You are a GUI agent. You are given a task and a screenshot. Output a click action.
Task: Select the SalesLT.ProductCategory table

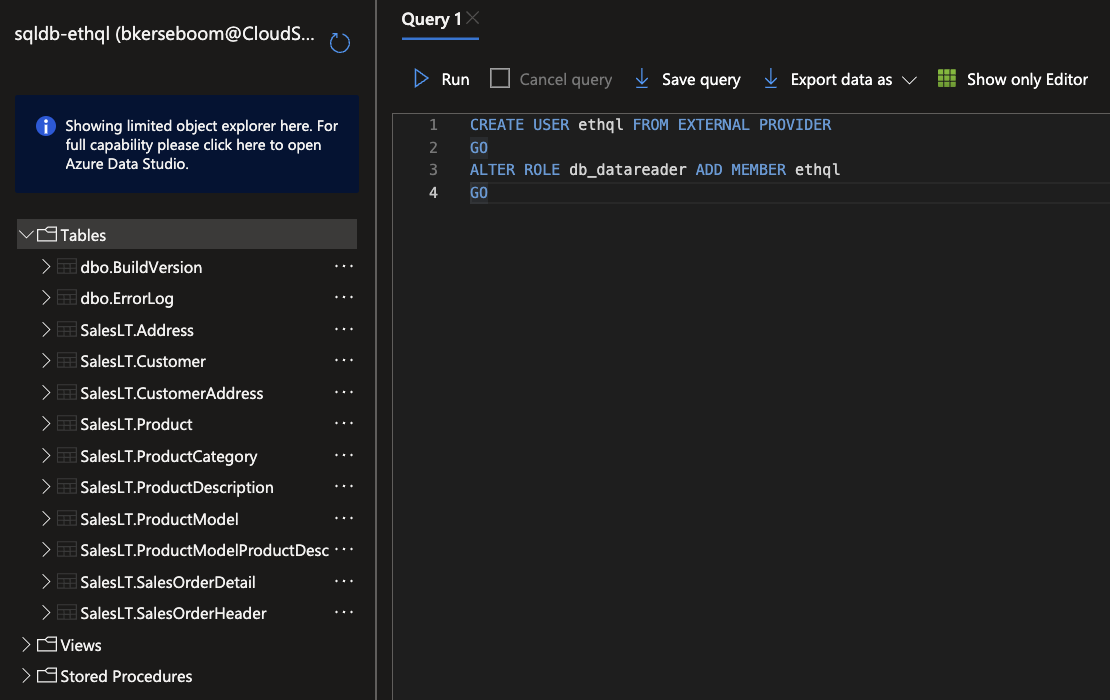pyautogui.click(x=168, y=456)
